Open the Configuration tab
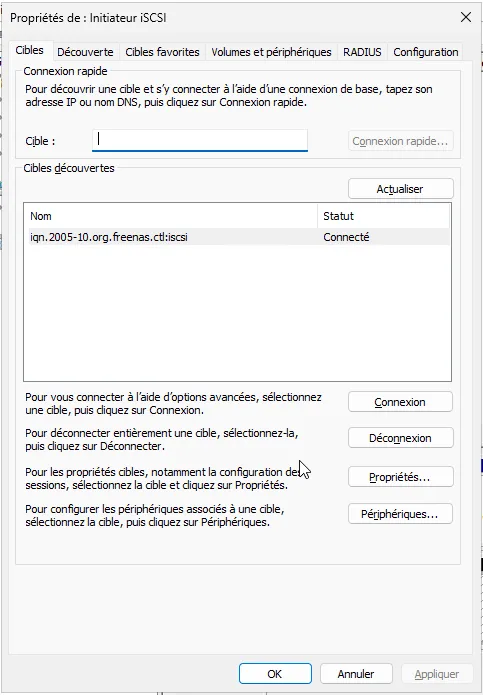 [425, 52]
